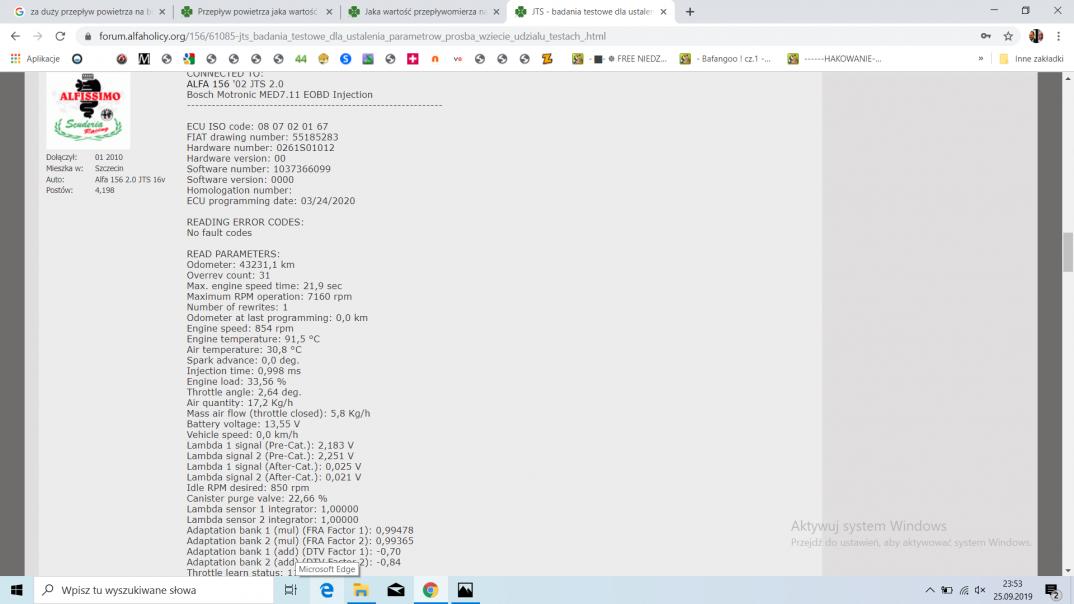Image resolution: width=1074 pixels, height=604 pixels.
Task: Click 'Maximum RPM operation: 7160 rpm' line
Action: [269, 297]
